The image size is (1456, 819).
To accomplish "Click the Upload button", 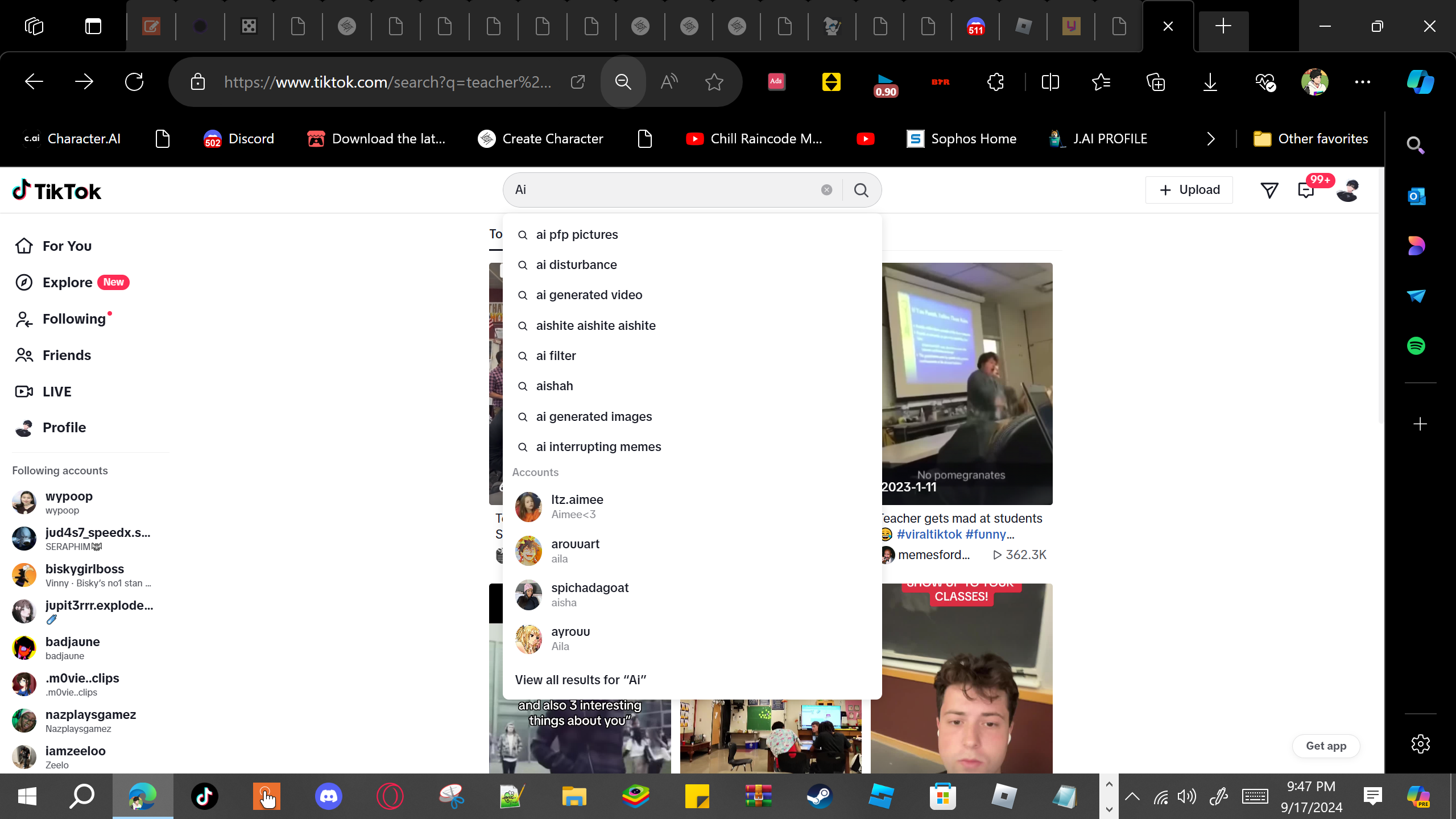I will tap(1189, 190).
